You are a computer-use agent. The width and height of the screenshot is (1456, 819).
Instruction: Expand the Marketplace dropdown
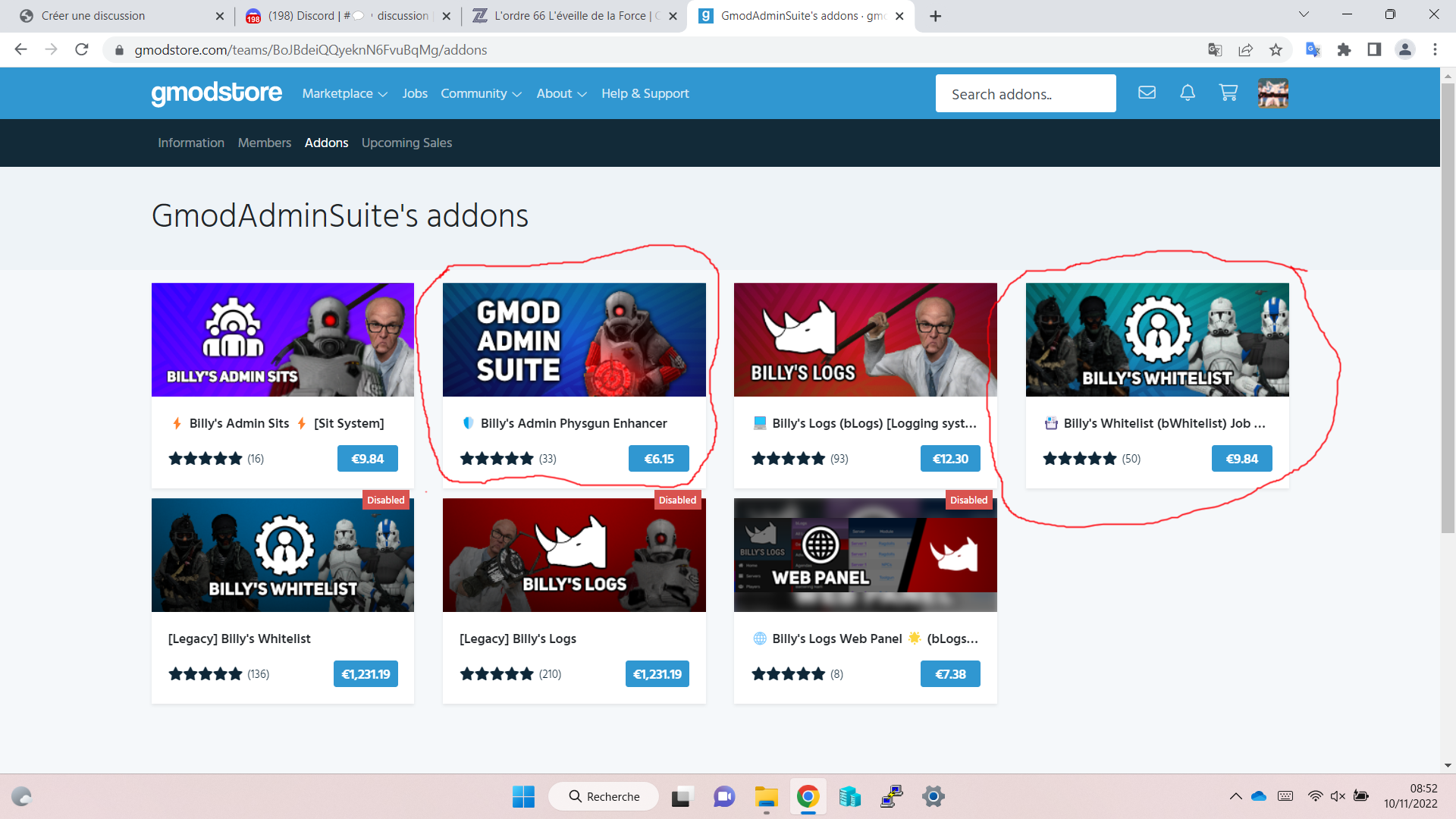coord(344,93)
